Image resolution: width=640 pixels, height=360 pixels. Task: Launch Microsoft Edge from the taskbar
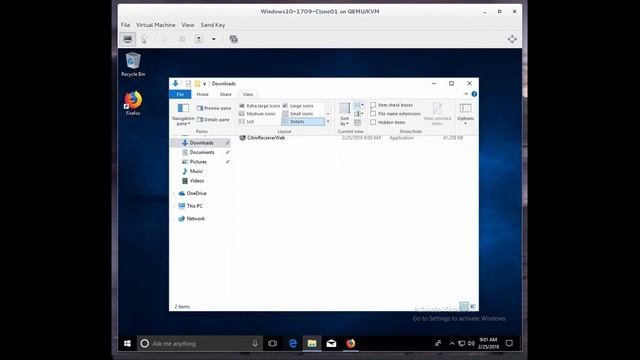(x=293, y=343)
